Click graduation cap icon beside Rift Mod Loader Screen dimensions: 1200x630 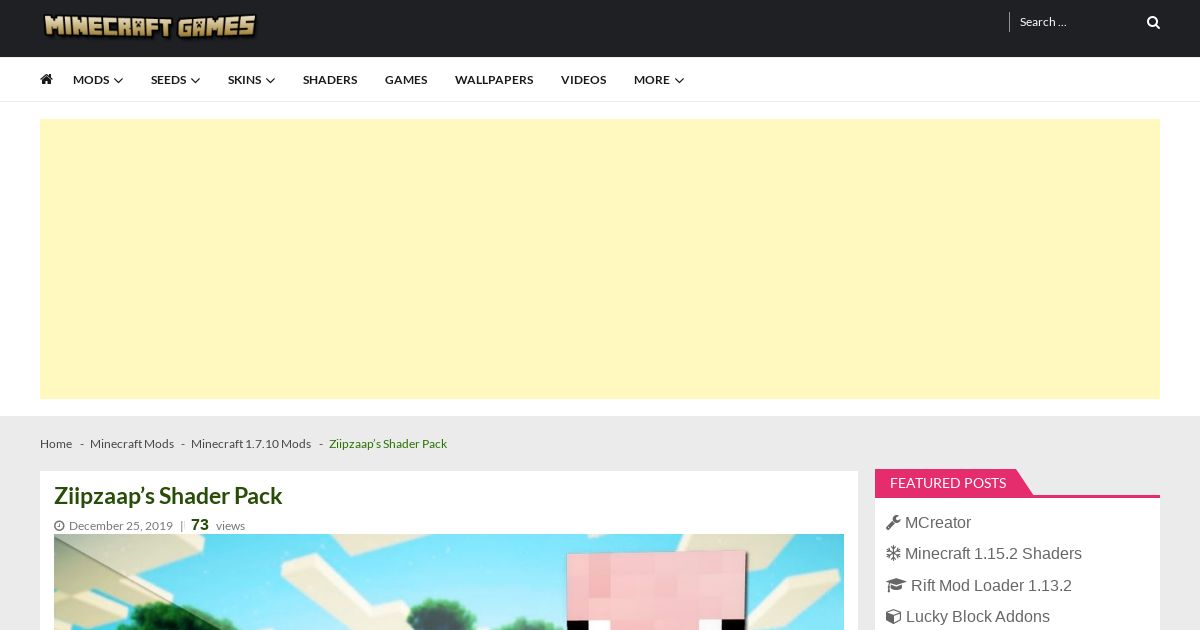point(896,586)
